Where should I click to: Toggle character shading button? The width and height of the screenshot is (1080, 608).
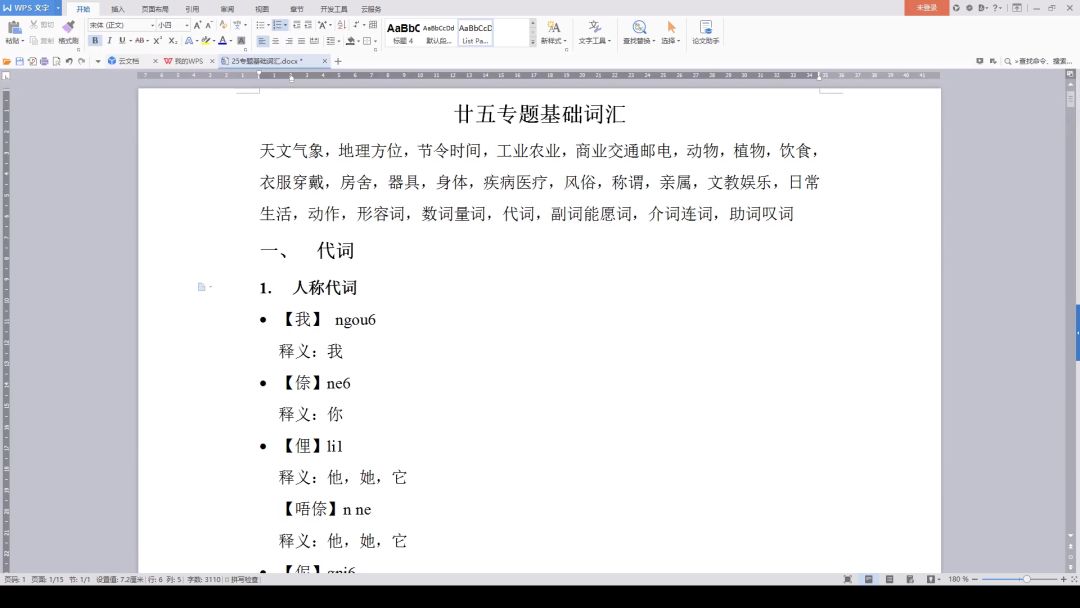[241, 41]
